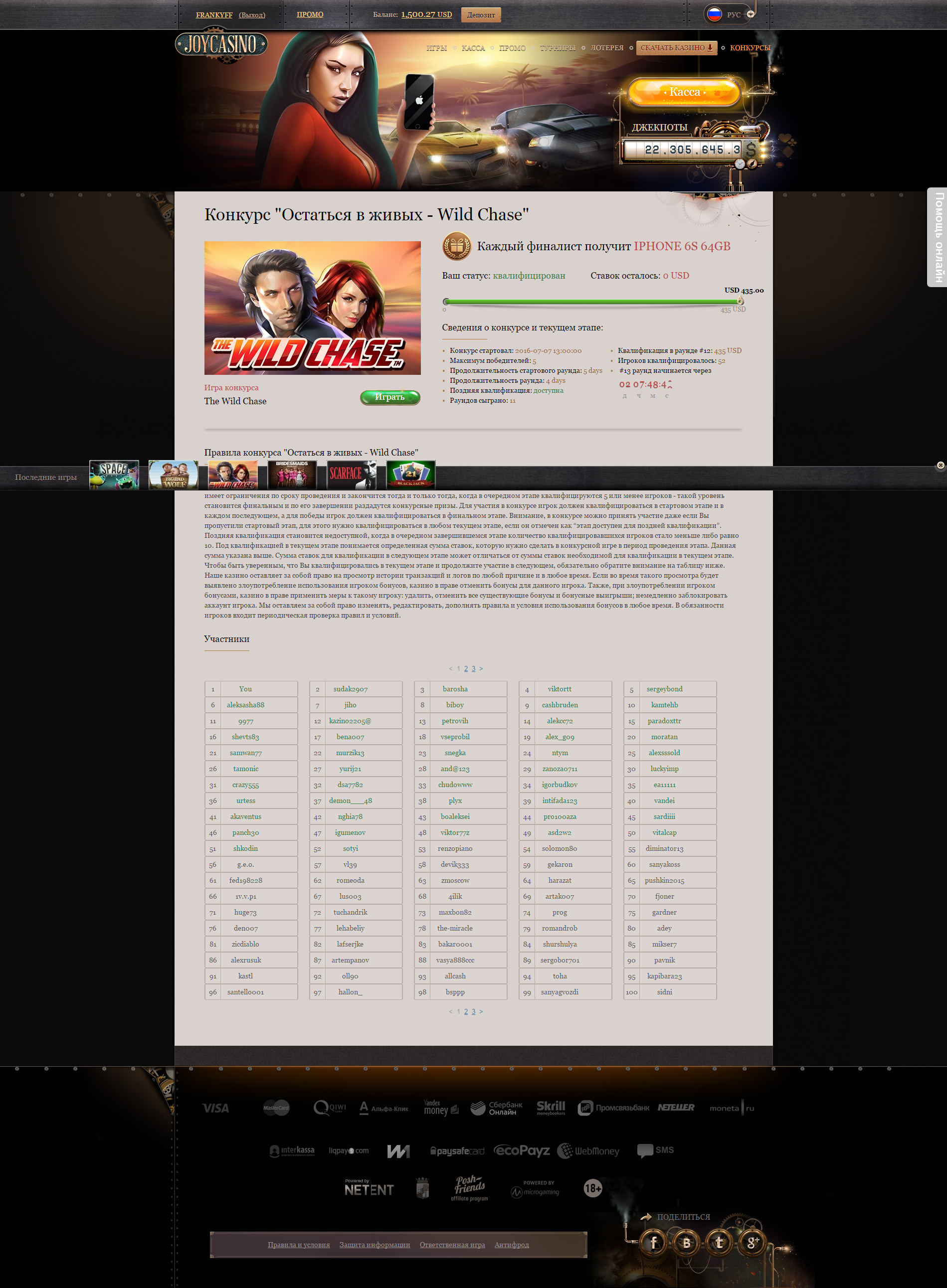
Task: Click the SMS payment icon
Action: (655, 1150)
